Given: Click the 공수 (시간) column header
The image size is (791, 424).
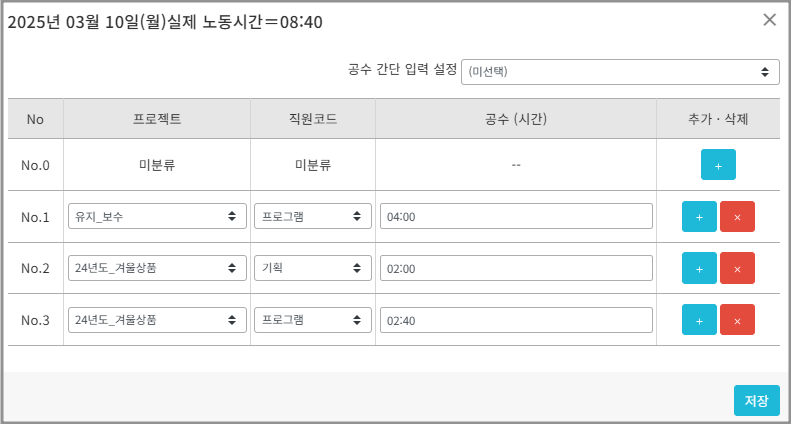Looking at the screenshot, I should [516, 119].
